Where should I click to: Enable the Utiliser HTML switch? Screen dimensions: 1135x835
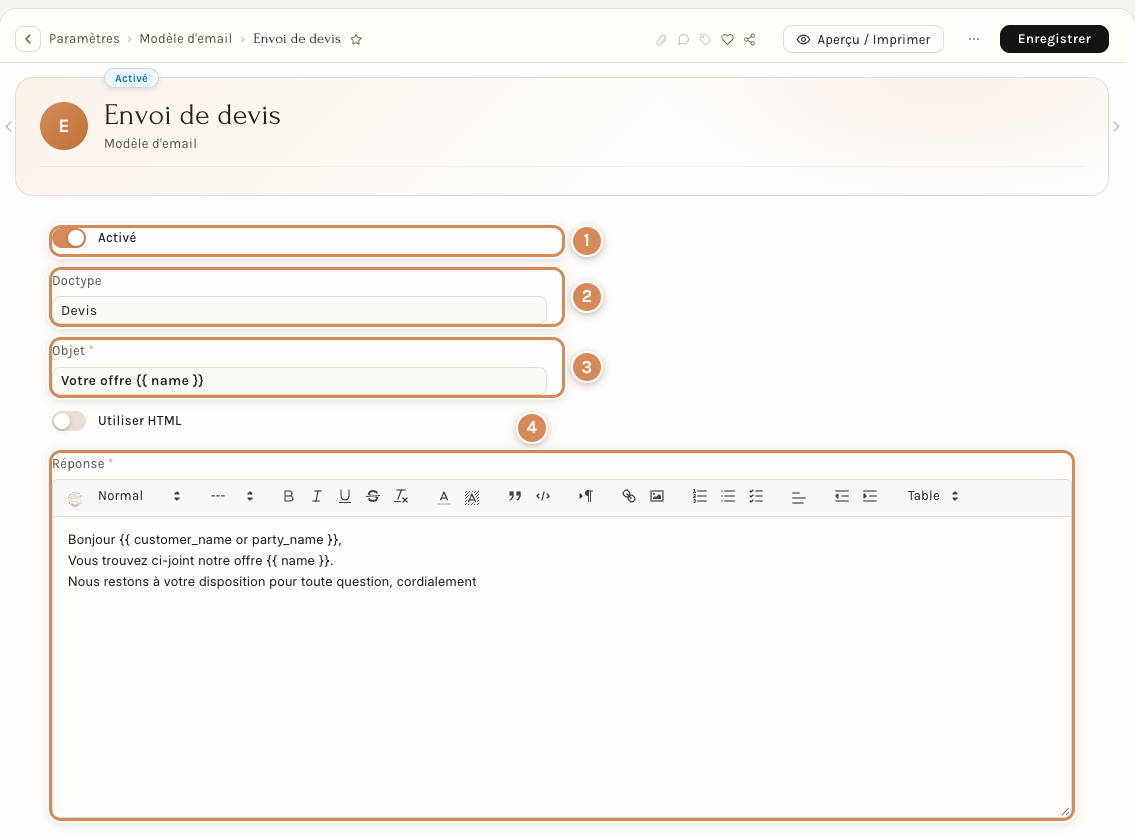tap(69, 421)
